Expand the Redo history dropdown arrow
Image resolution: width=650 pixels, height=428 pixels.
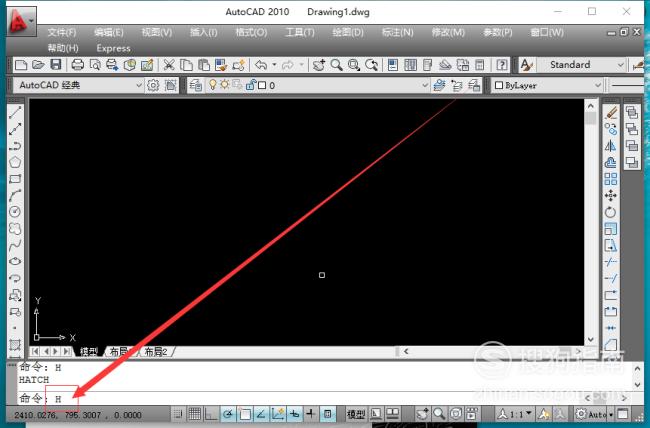click(301, 65)
